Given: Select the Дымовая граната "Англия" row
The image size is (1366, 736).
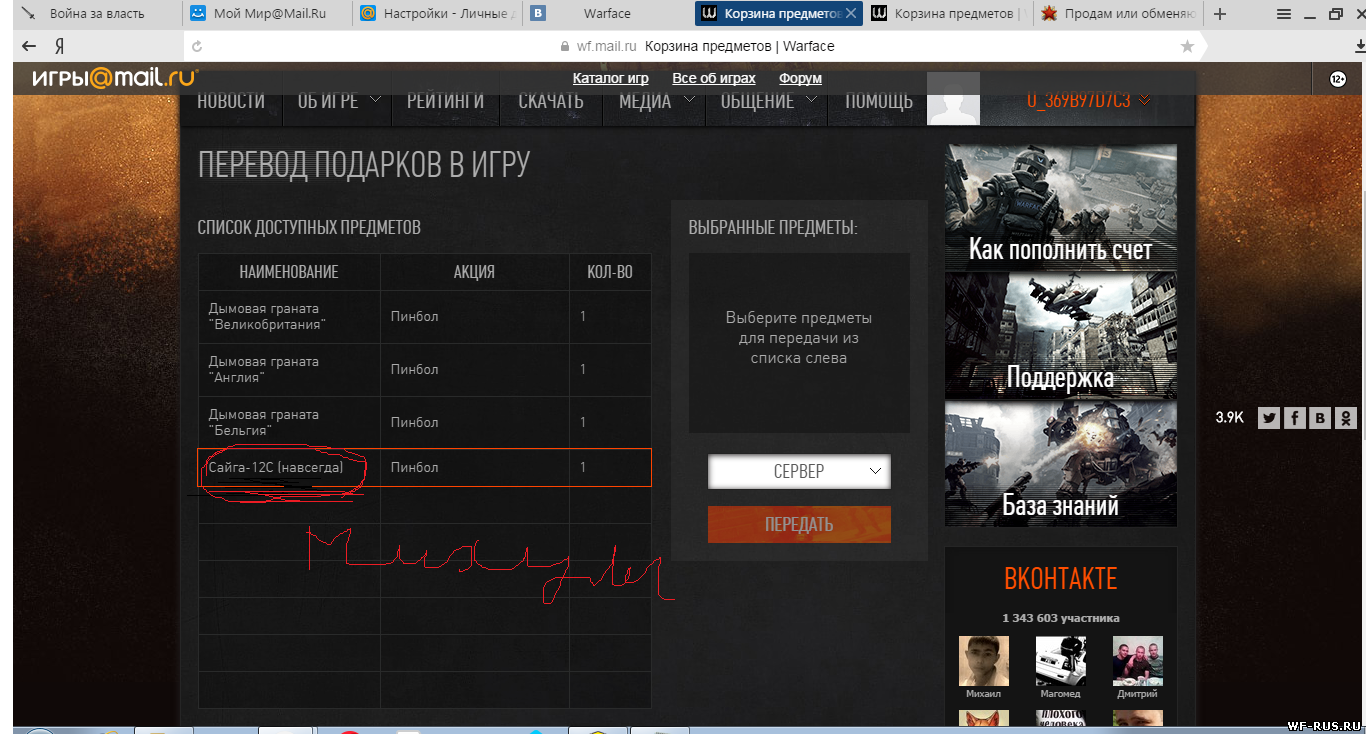Looking at the screenshot, I should tap(424, 369).
